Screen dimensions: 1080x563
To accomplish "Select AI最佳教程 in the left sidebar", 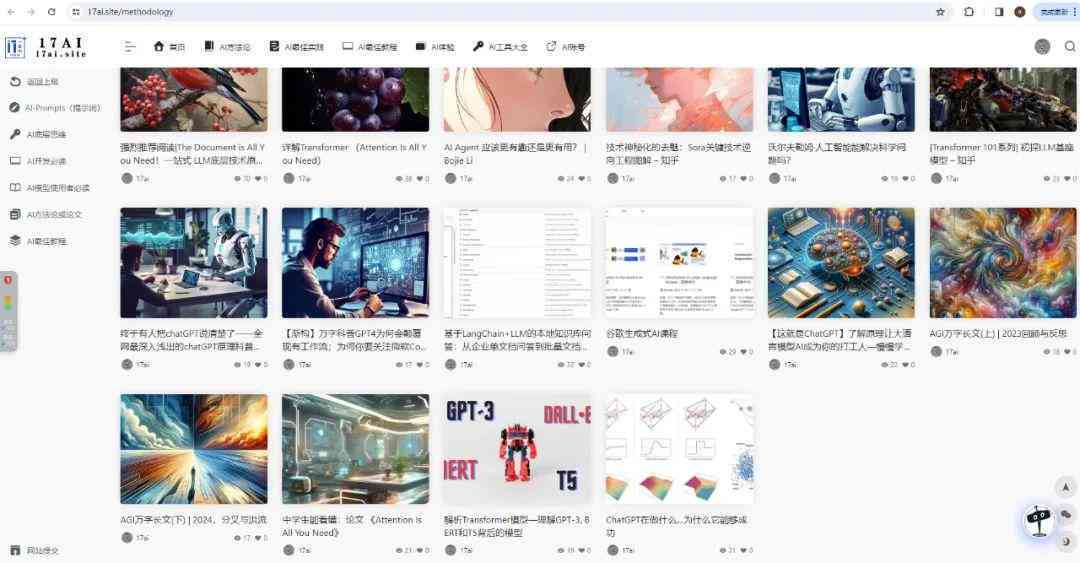I will 38,241.
